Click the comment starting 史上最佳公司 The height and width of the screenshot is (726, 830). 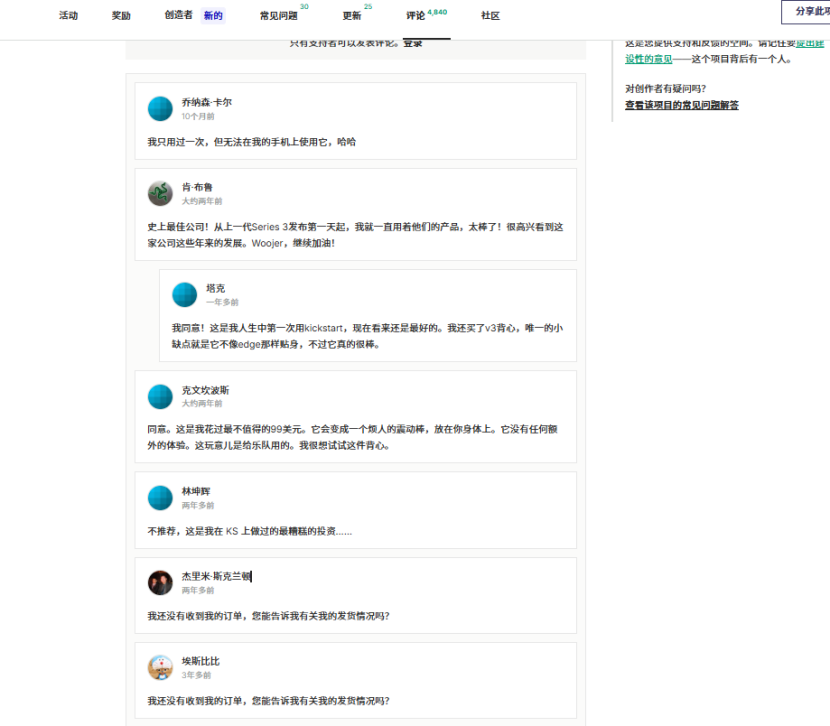click(x=356, y=235)
